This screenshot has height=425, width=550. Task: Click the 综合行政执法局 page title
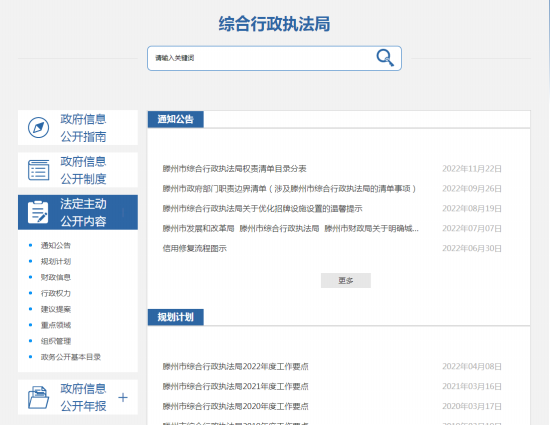click(x=274, y=24)
